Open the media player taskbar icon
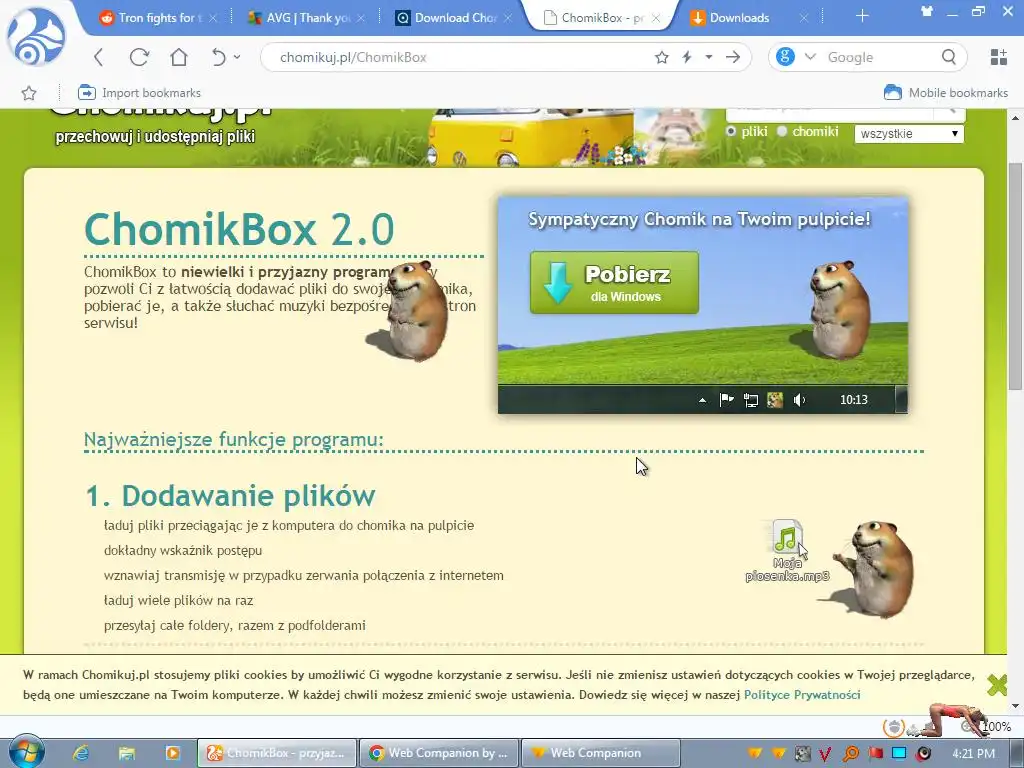The width and height of the screenshot is (1024, 768). click(172, 753)
